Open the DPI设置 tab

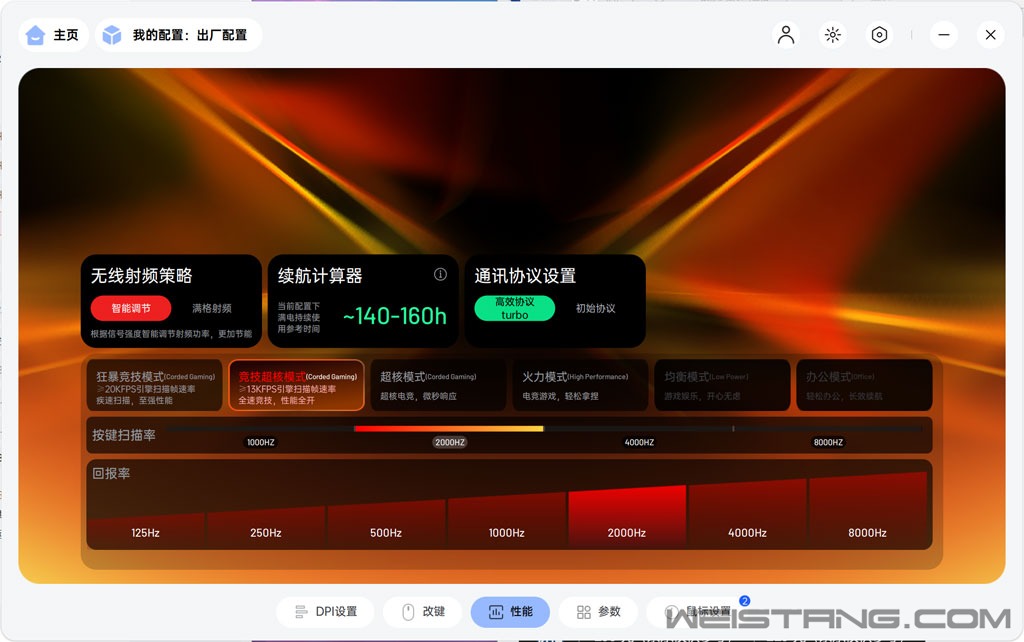point(325,611)
